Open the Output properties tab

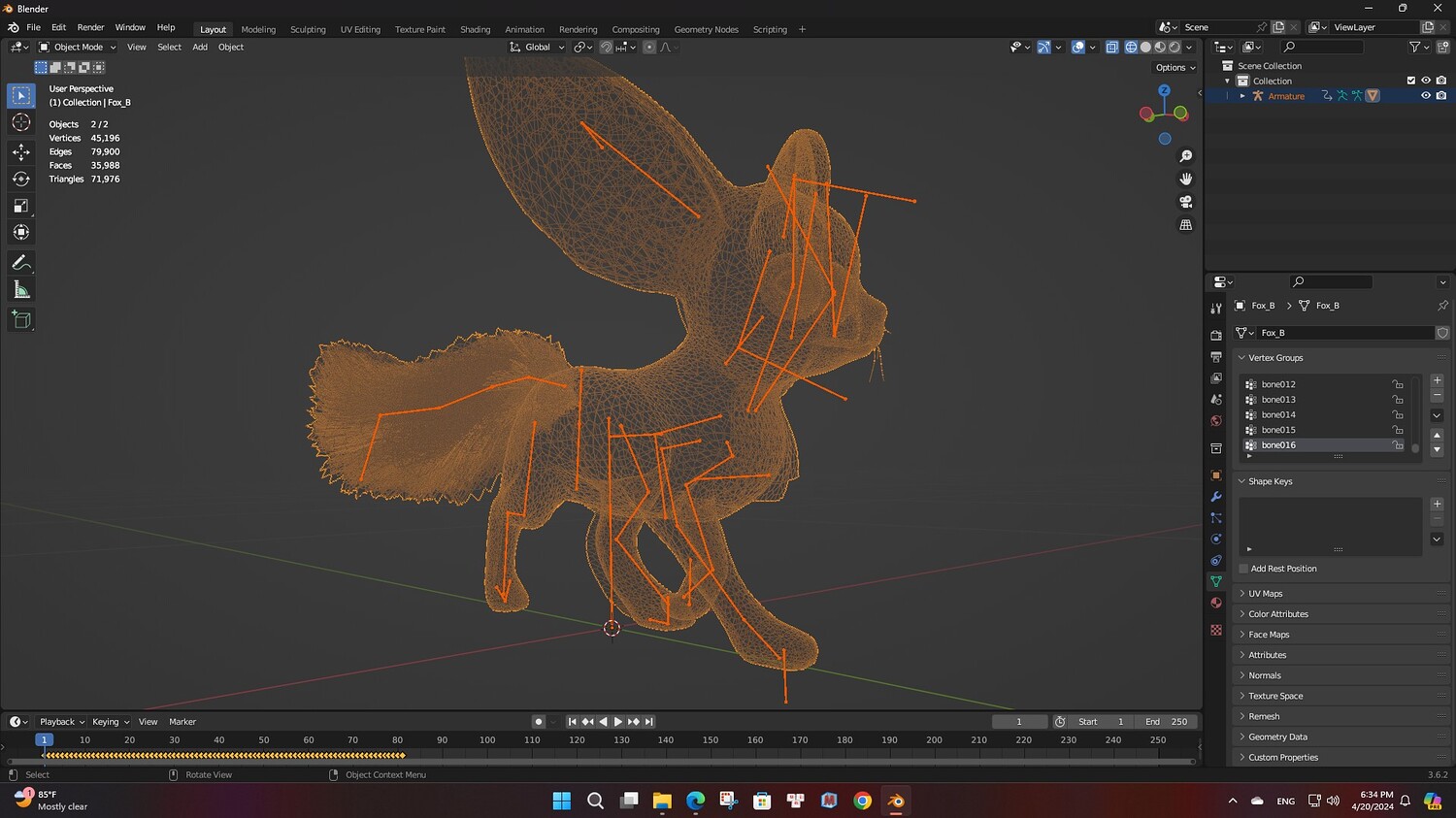pyautogui.click(x=1216, y=356)
